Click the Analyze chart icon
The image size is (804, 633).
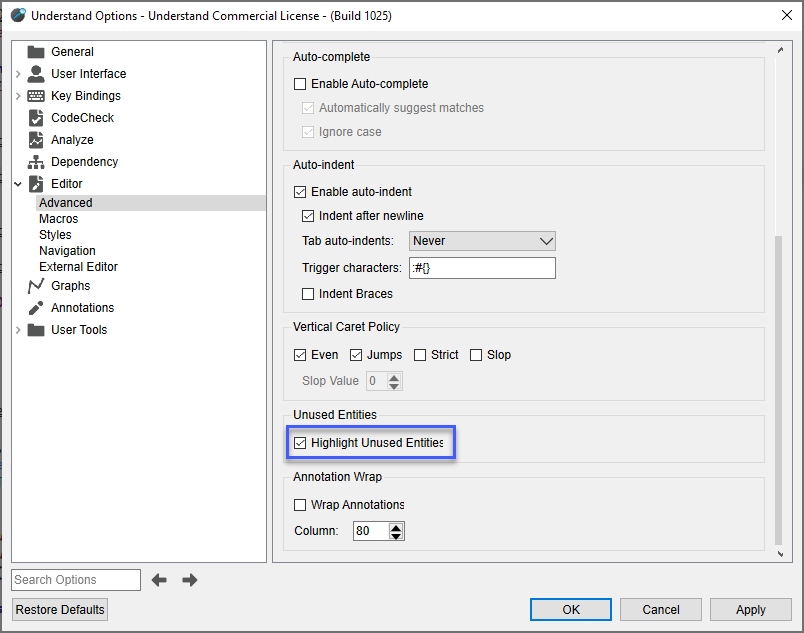pyautogui.click(x=35, y=140)
